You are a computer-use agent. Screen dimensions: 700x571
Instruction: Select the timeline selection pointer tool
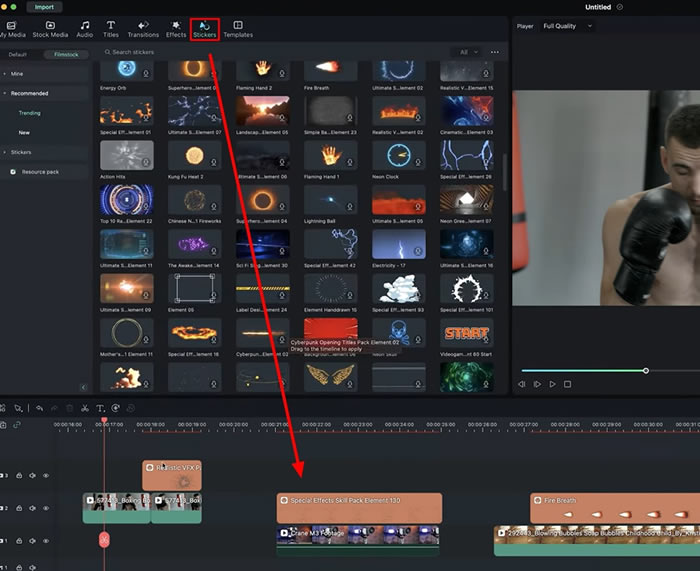pos(18,408)
